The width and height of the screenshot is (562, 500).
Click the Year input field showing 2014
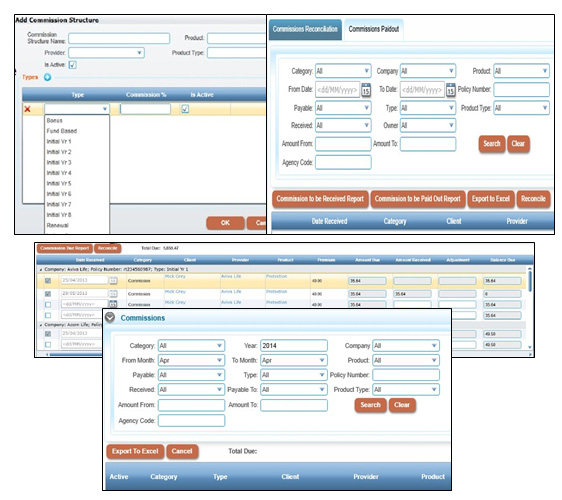[294, 346]
